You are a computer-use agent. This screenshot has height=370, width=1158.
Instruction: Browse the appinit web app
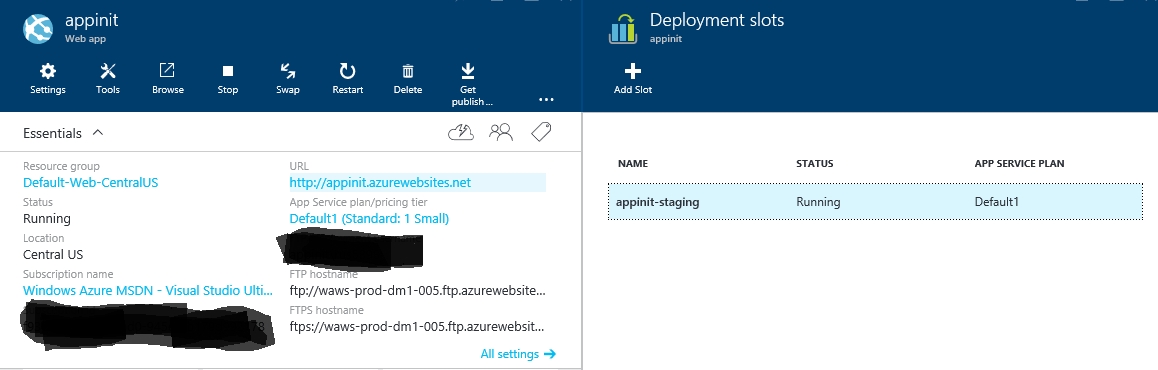[x=168, y=78]
